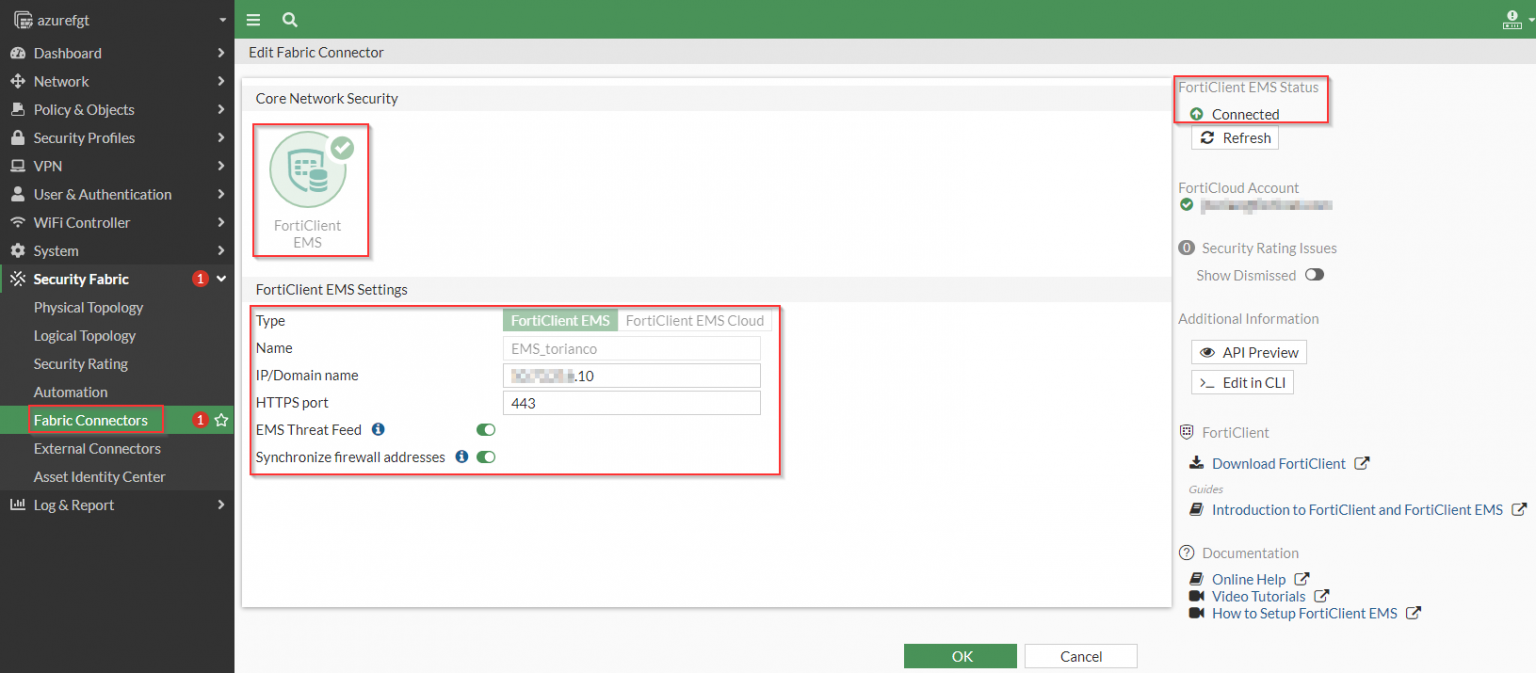The width and height of the screenshot is (1536, 673).
Task: Enable Show Dismissed security rating issues
Action: (1314, 274)
